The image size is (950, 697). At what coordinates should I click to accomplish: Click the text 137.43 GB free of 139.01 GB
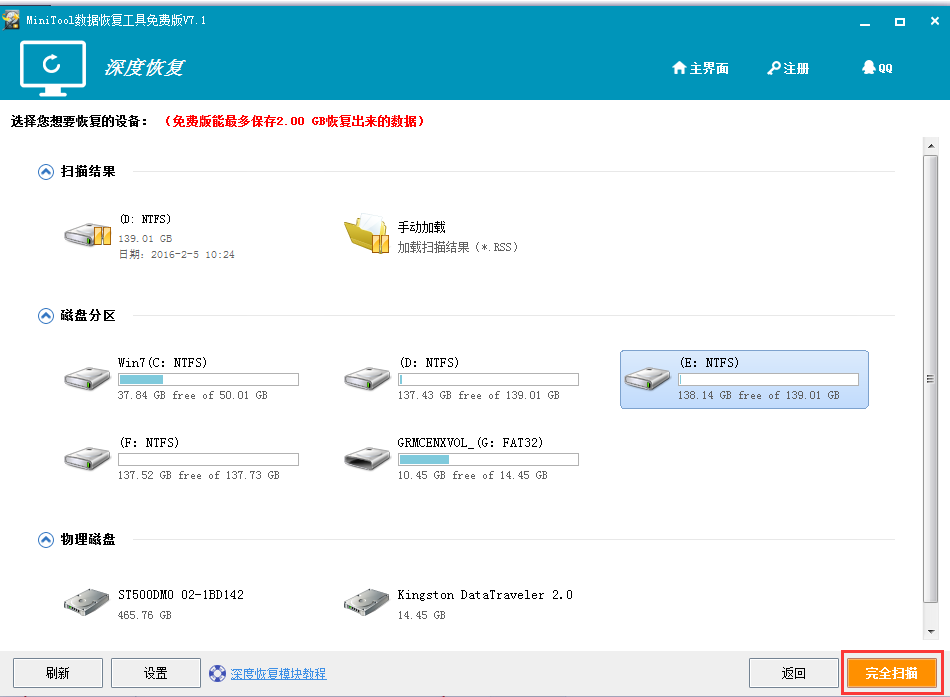(x=479, y=395)
